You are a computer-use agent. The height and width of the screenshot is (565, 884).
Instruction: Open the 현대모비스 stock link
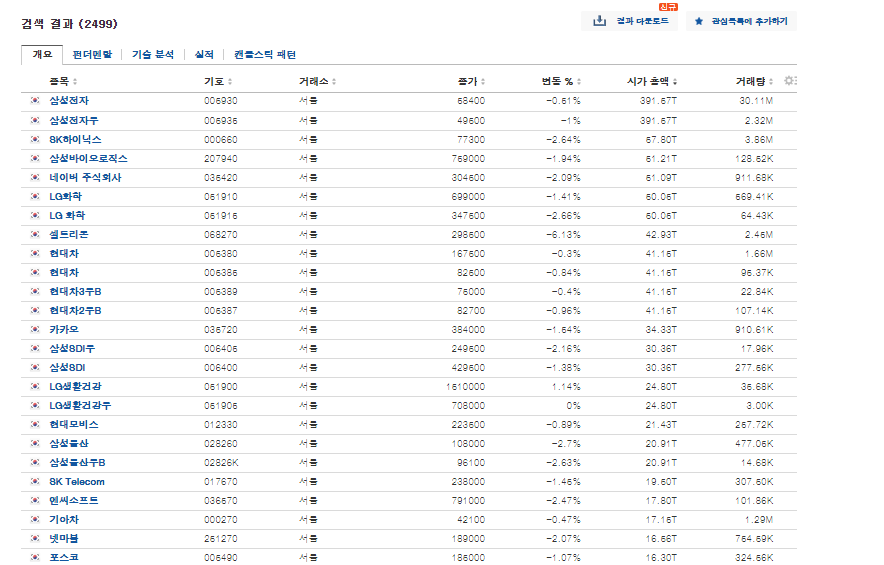(74, 425)
